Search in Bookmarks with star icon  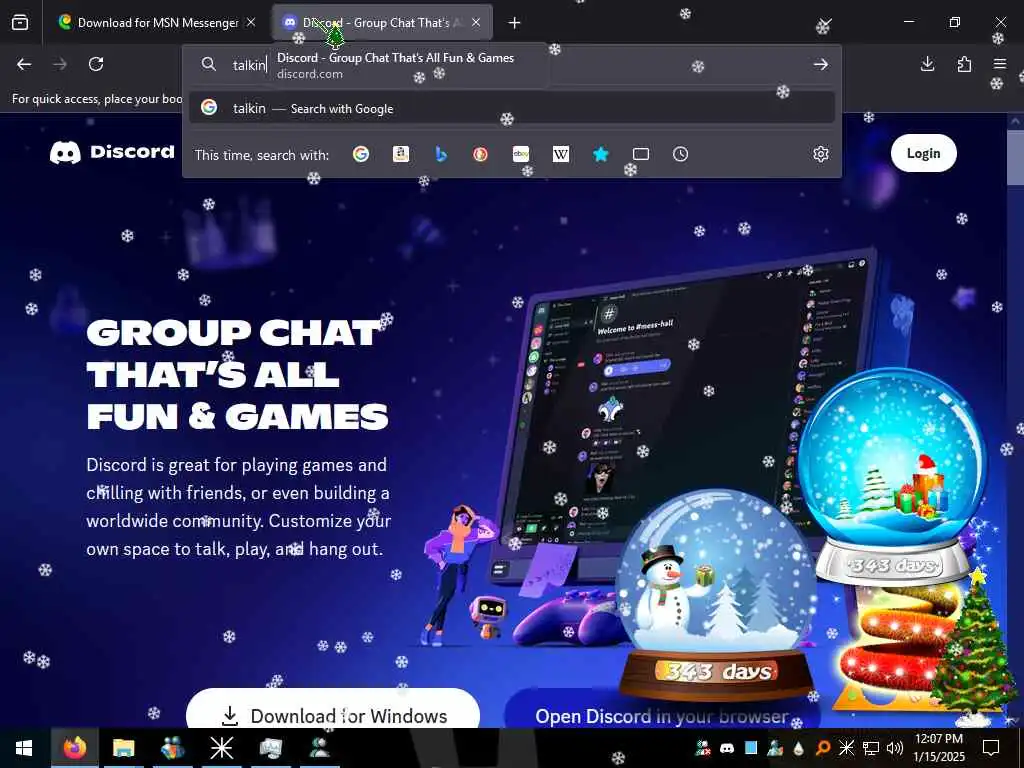pos(601,154)
